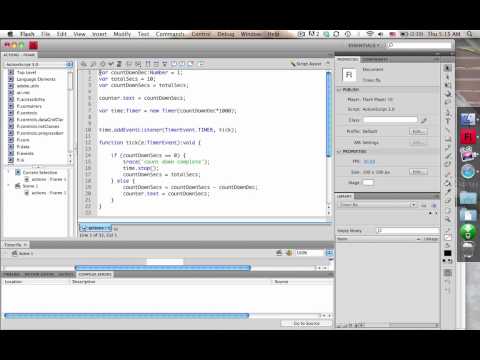Click the Edit button beside Profile: Default
This screenshot has height=360, width=480.
(418, 131)
